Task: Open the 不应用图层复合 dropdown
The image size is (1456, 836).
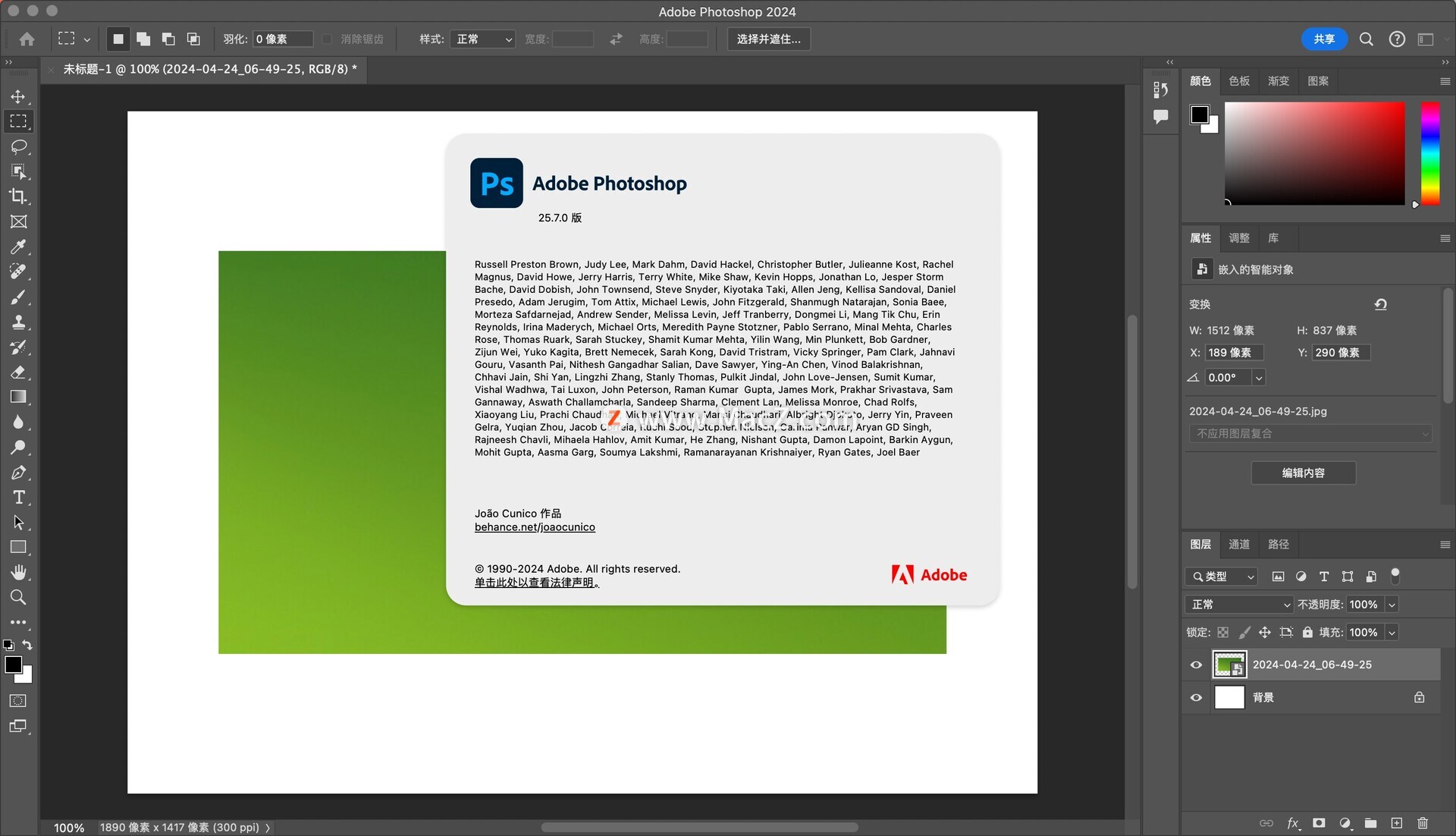Action: (x=1310, y=434)
